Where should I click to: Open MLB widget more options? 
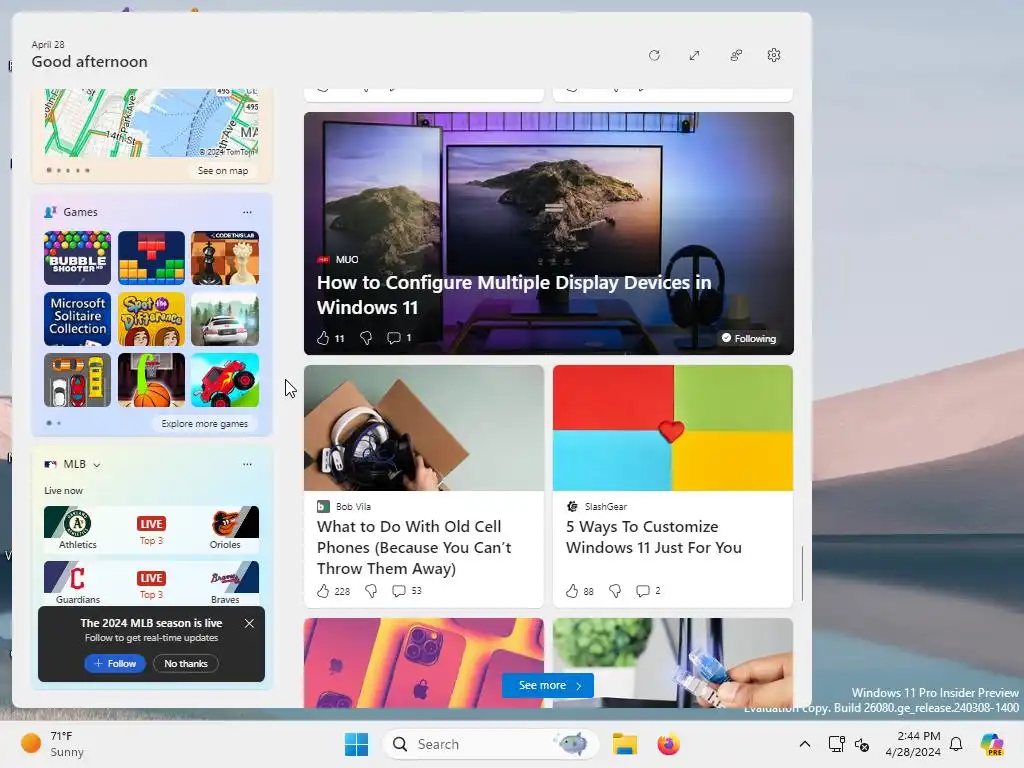[247, 464]
